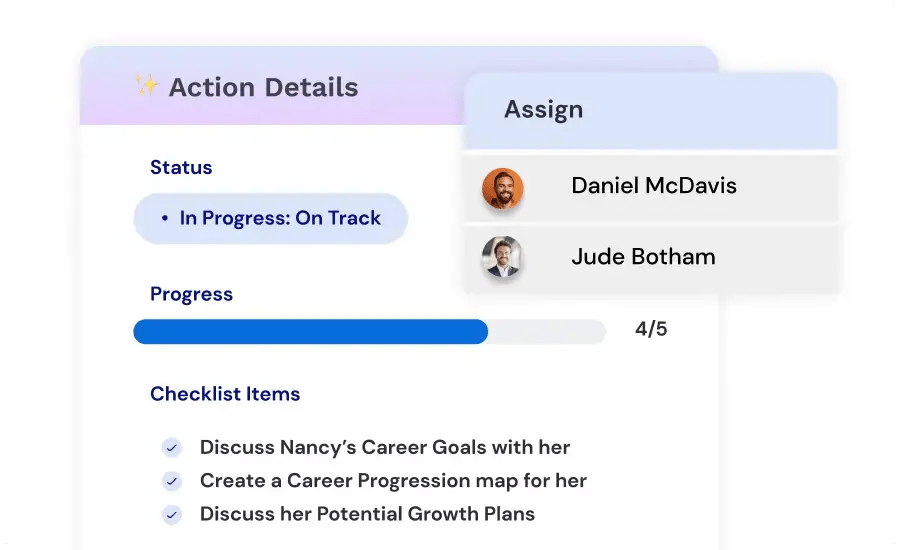Click the Assign panel header
The height and width of the screenshot is (550, 900).
(x=650, y=110)
